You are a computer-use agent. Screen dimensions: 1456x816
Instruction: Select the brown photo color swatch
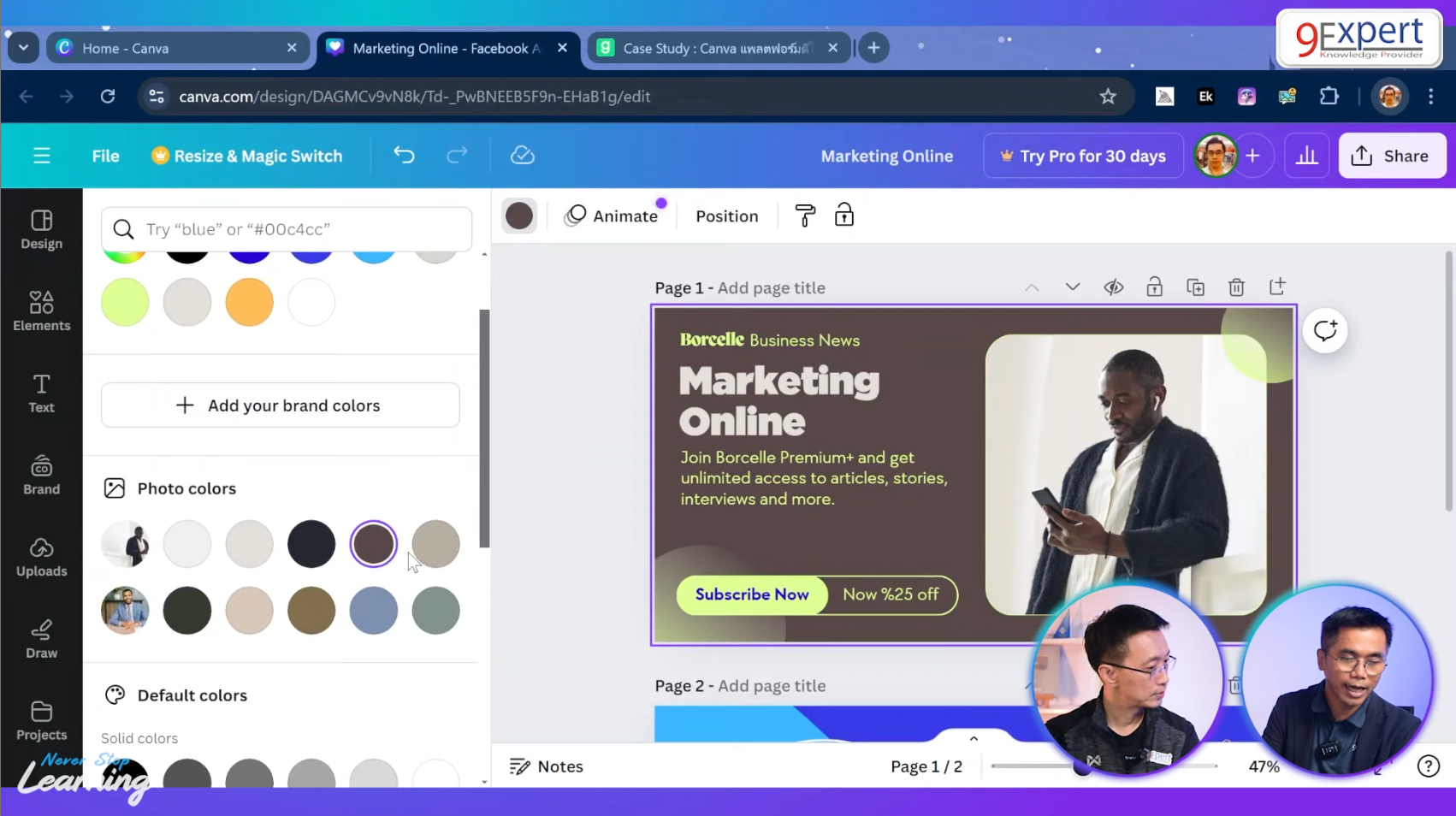click(373, 543)
